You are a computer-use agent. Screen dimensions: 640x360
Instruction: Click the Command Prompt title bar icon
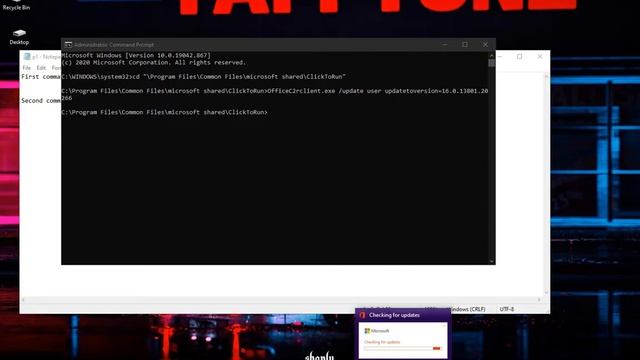(x=68, y=44)
